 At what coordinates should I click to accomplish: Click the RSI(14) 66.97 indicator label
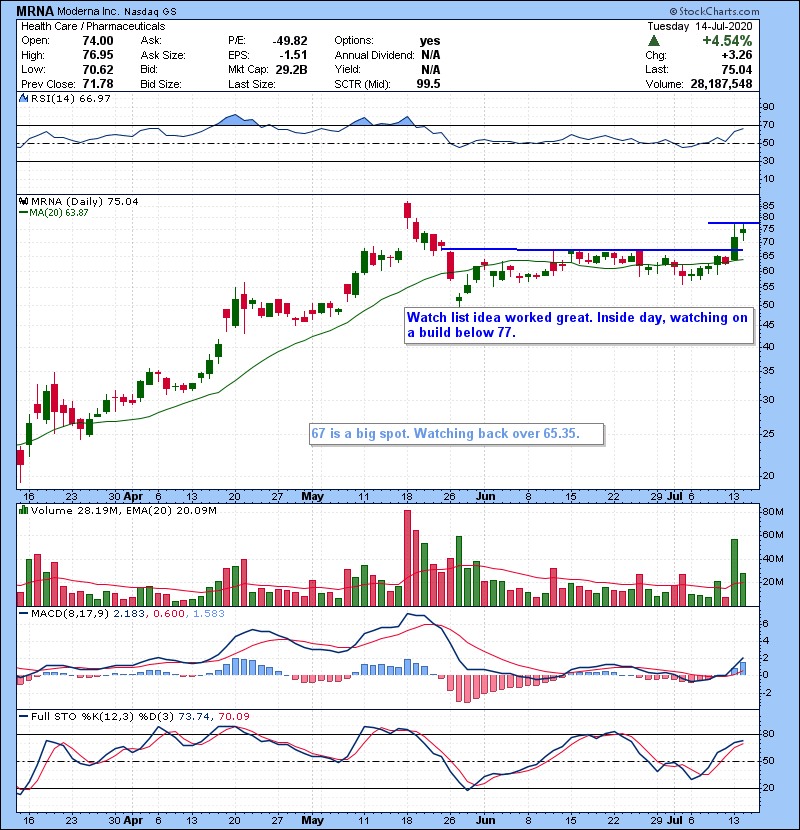click(70, 98)
